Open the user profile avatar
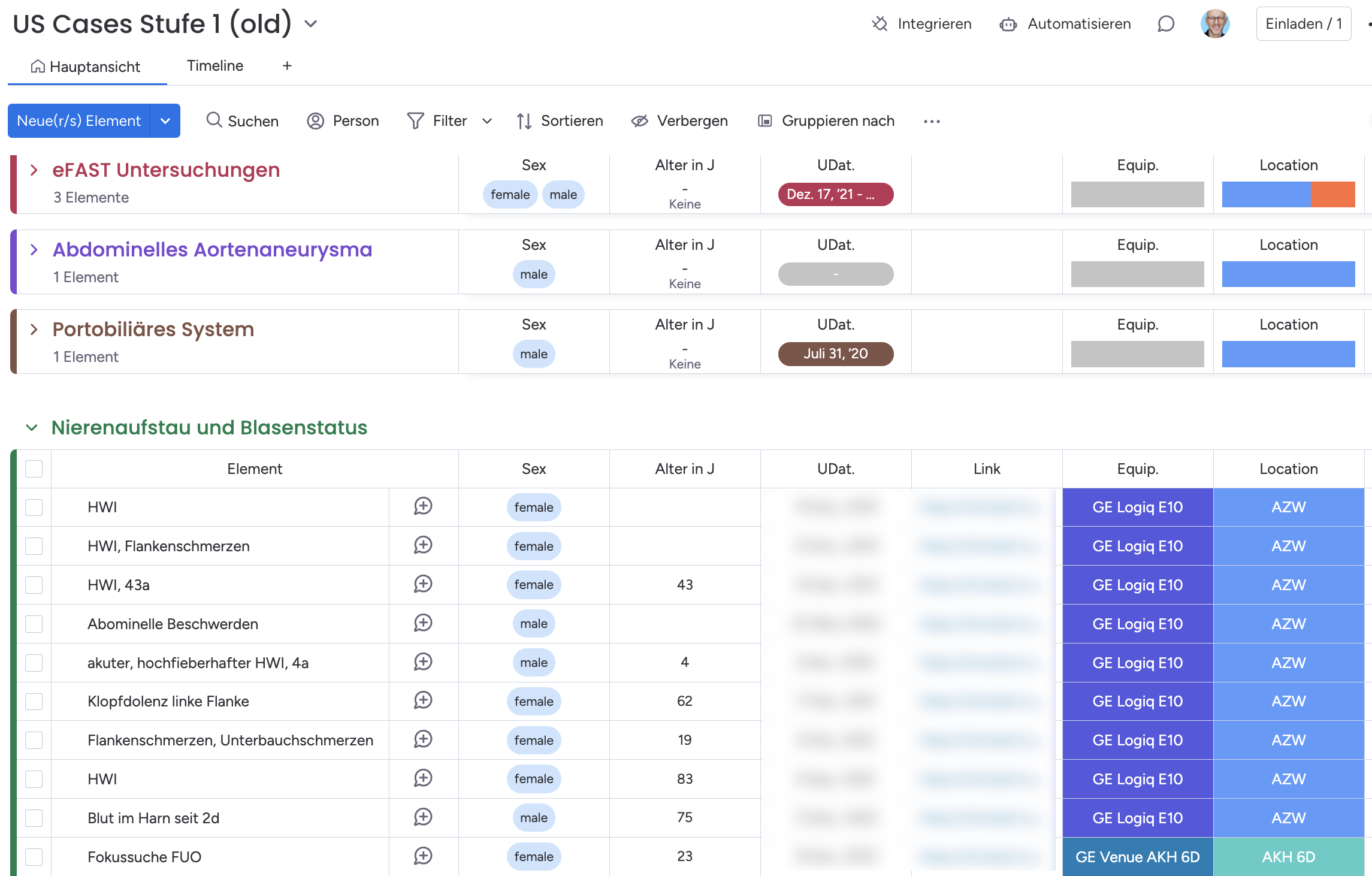1372x876 pixels. (x=1214, y=24)
